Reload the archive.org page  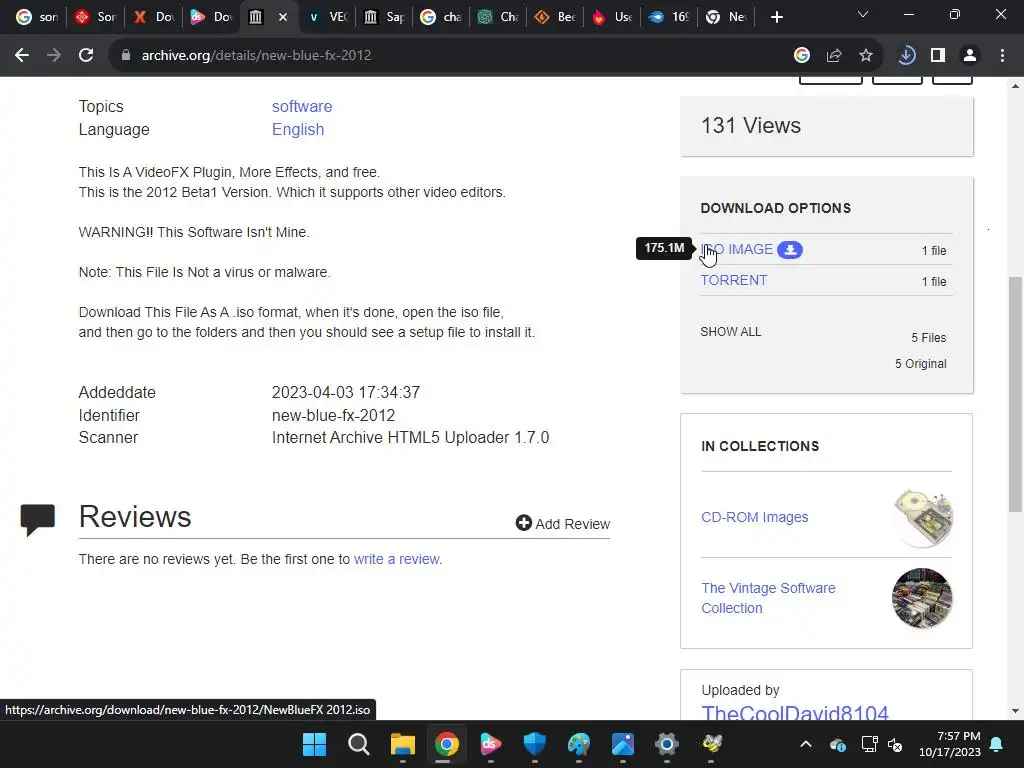tap(86, 56)
